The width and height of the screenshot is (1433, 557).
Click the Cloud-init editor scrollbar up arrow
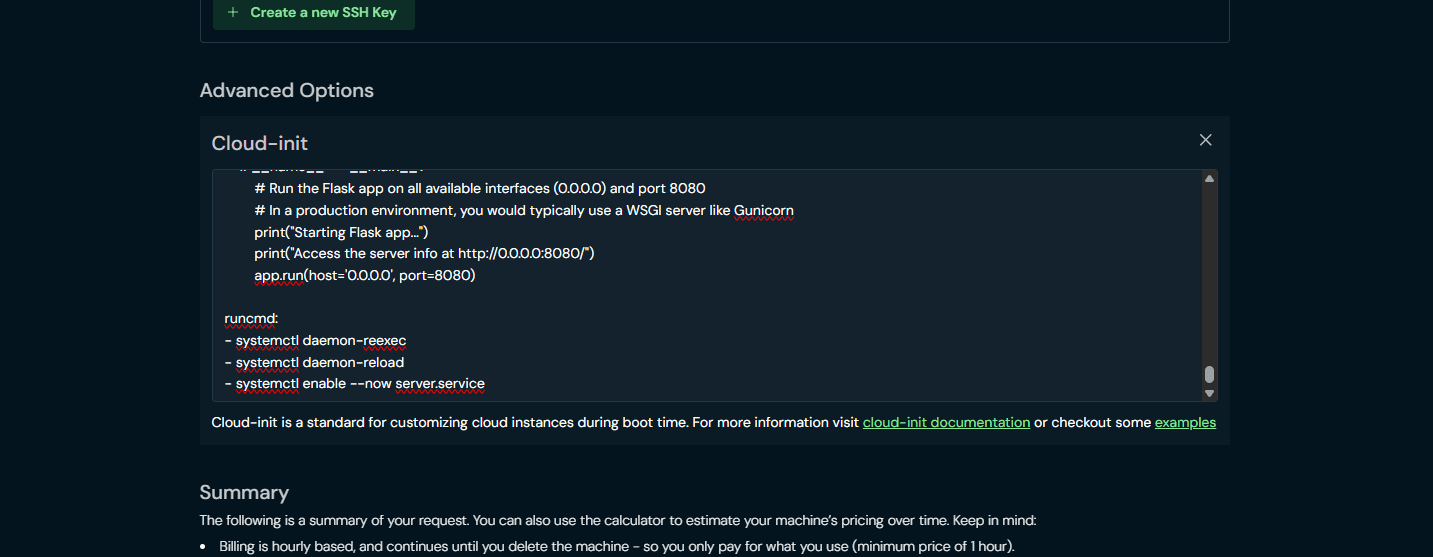1209,179
